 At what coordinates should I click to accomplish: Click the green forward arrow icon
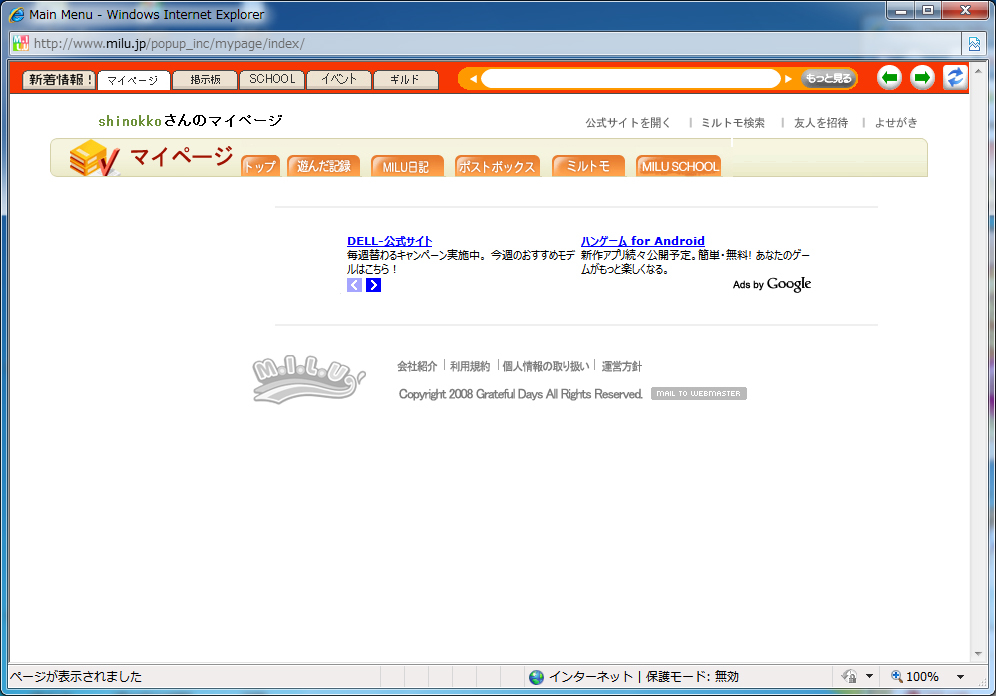[922, 78]
